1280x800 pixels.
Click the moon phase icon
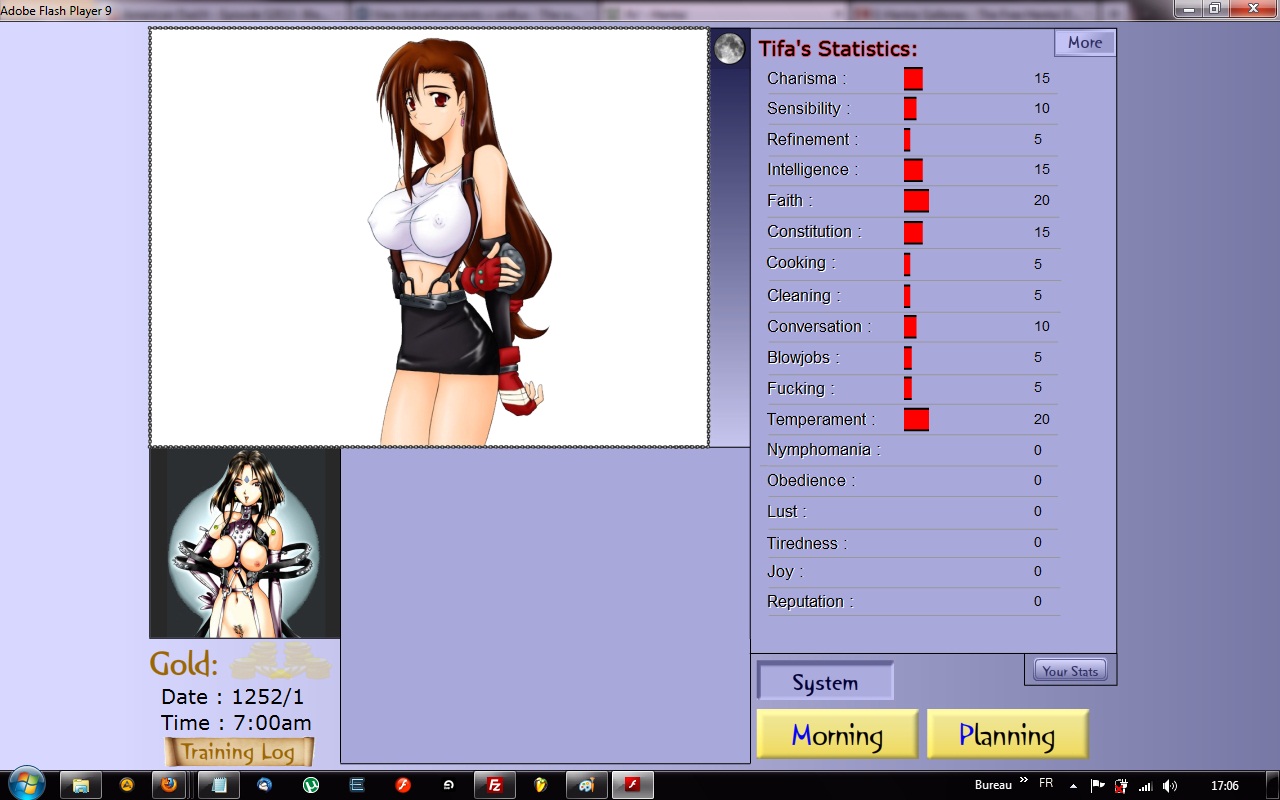pos(729,48)
